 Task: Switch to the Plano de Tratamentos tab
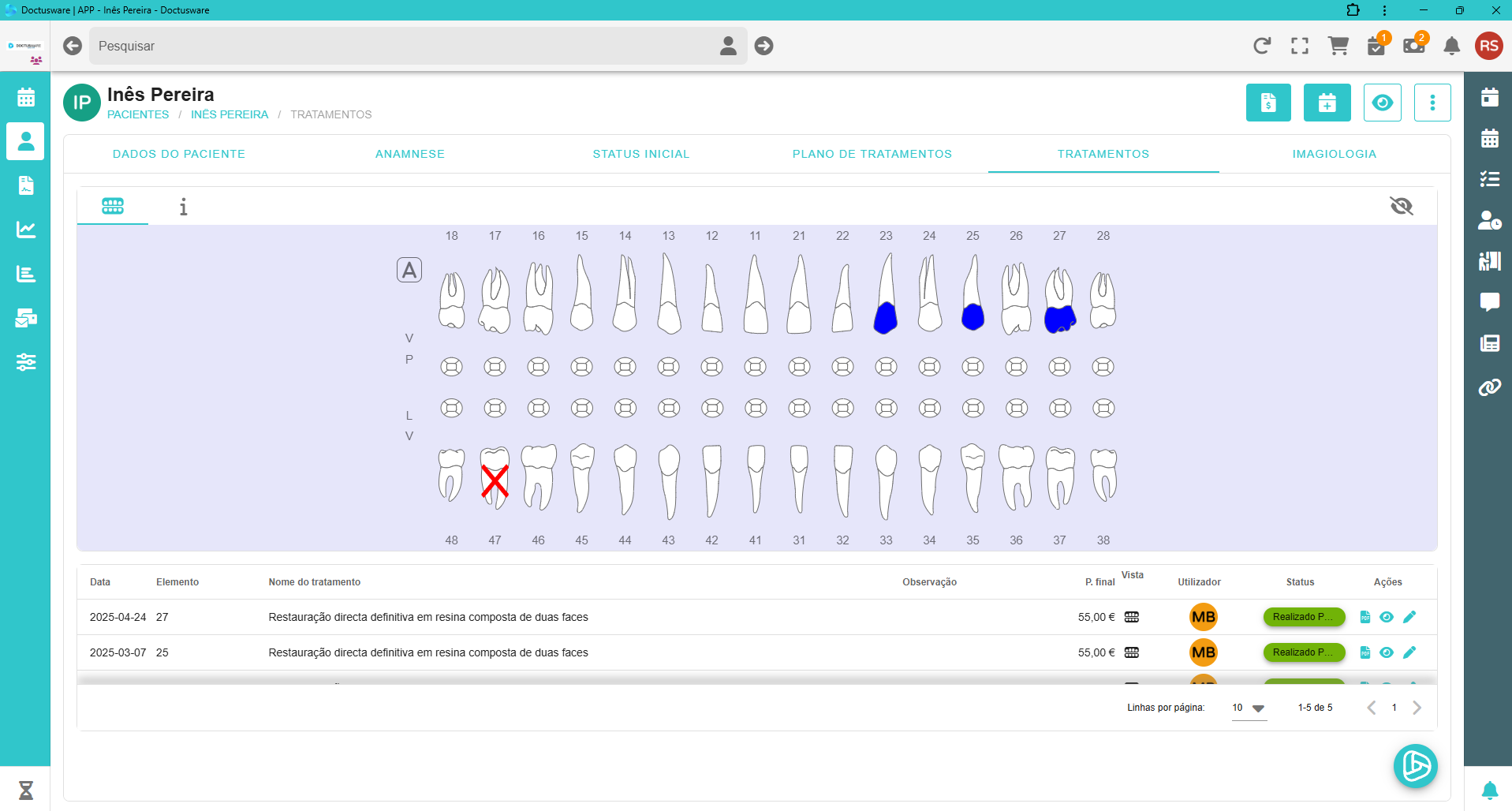click(x=872, y=154)
